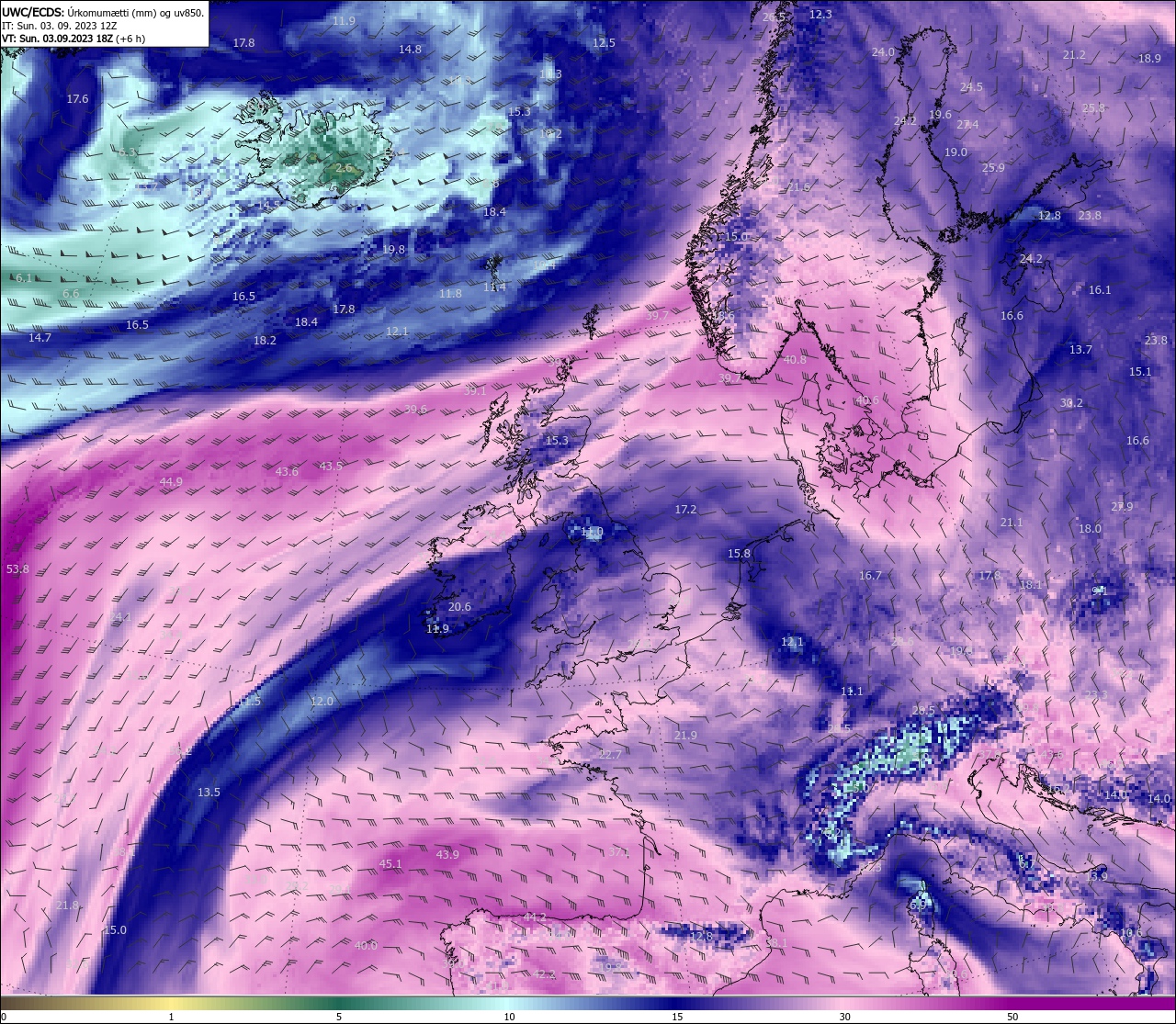1176x1024 pixels.
Task: Click the 28.5 value on the map
Action: pyautogui.click(x=924, y=711)
